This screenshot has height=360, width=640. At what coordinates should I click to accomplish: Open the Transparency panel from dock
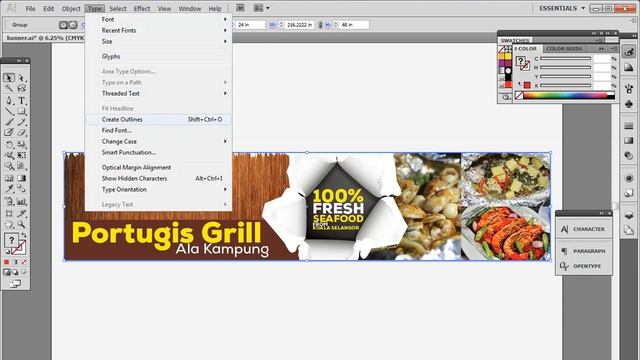(629, 156)
